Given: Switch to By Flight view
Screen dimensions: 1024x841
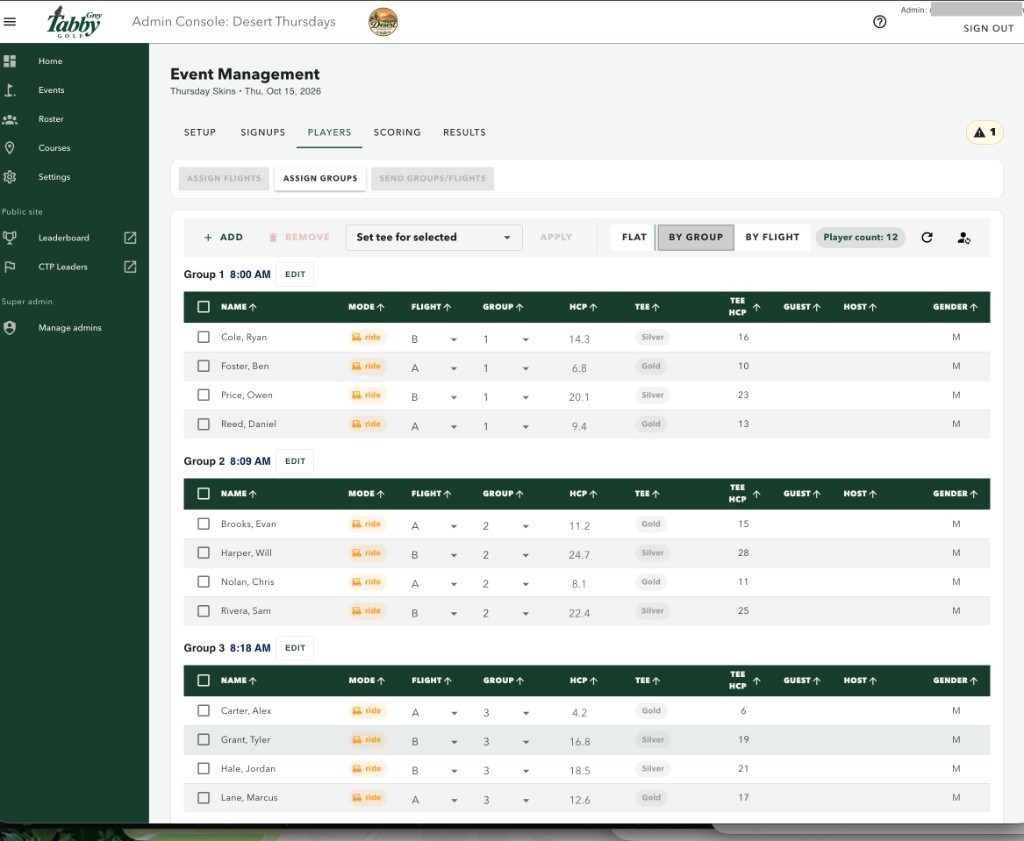Looking at the screenshot, I should click(x=772, y=238).
